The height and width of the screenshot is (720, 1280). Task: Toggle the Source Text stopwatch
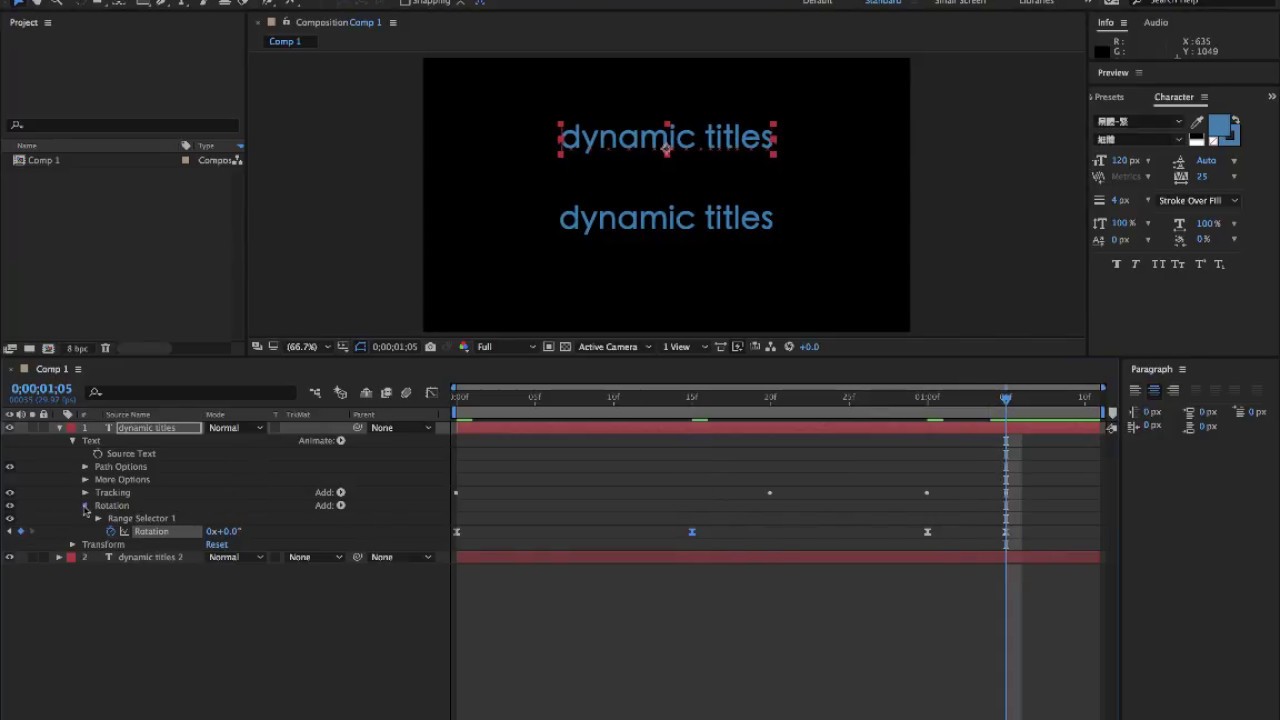click(x=98, y=454)
